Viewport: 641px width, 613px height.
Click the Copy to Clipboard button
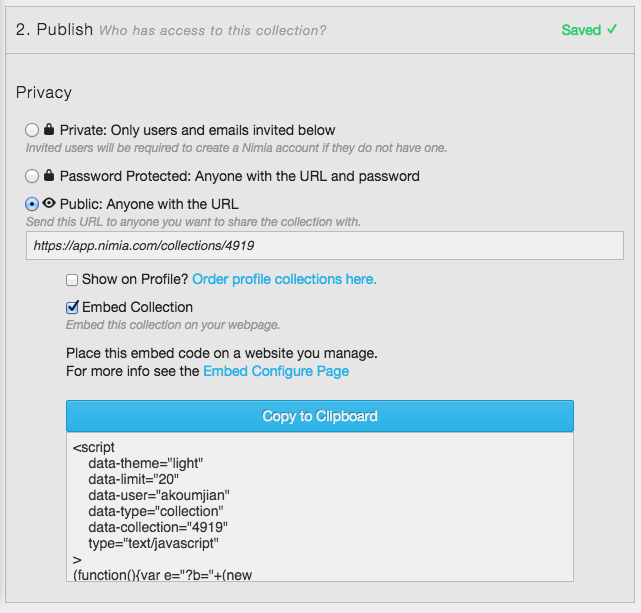pos(320,416)
